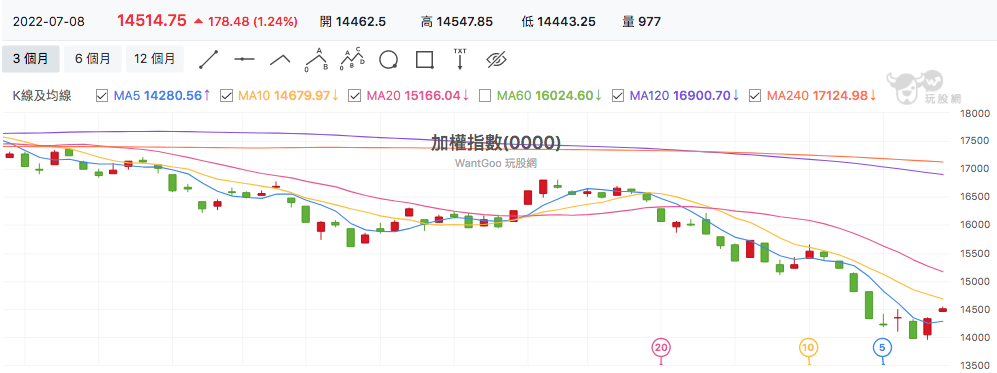
Task: Select the horizontal line drawing tool
Action: click(x=244, y=59)
